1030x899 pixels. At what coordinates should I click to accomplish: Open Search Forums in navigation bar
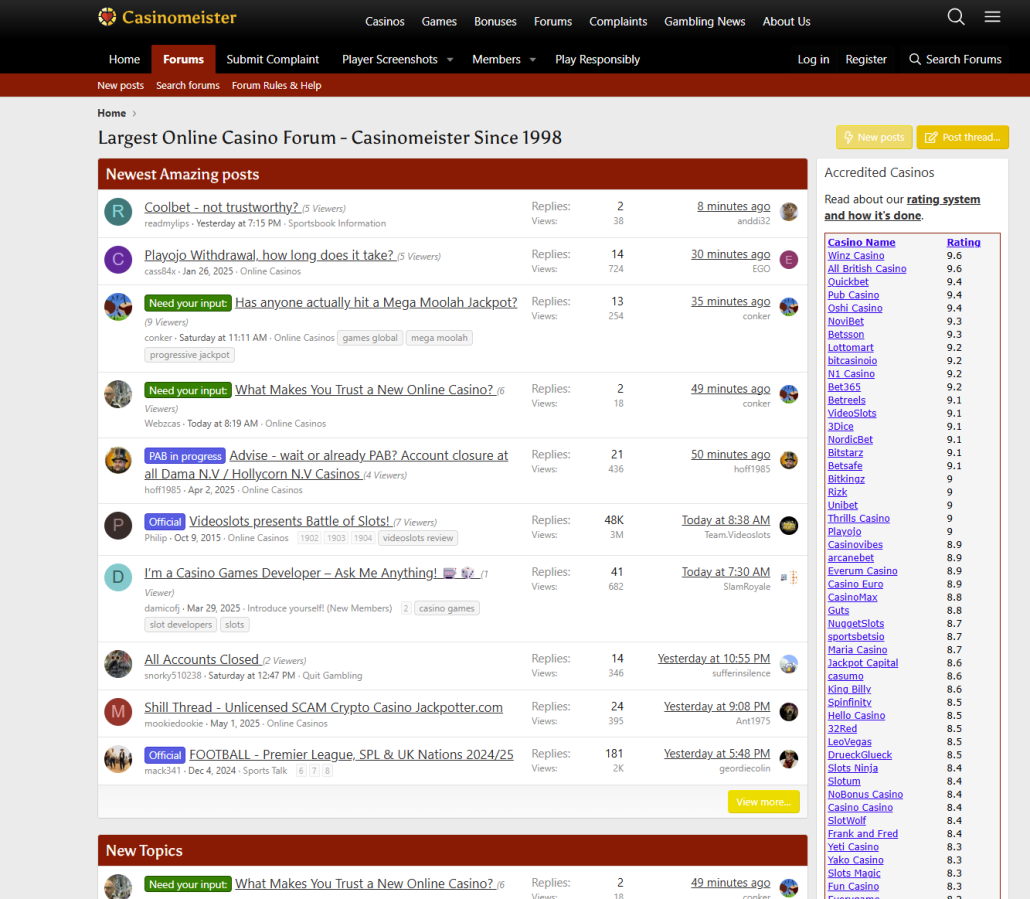[955, 59]
